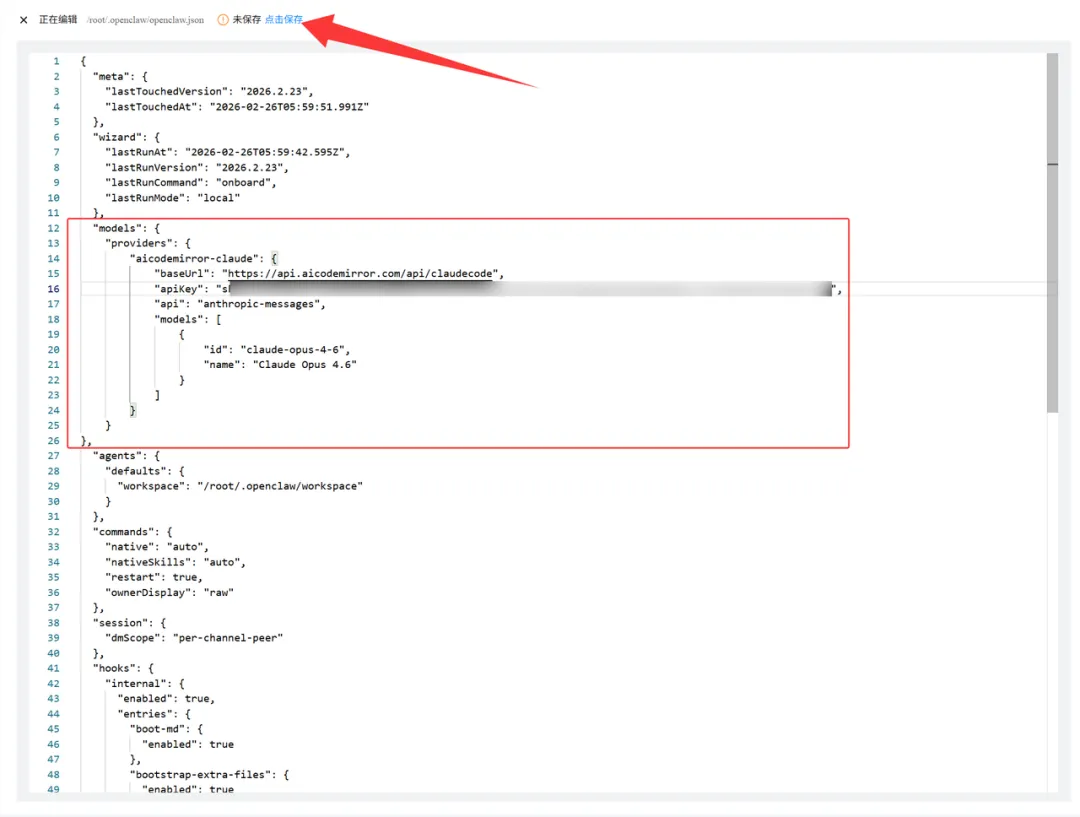Click the "nativeSkills" line
1080x817 pixels.
click(x=176, y=562)
